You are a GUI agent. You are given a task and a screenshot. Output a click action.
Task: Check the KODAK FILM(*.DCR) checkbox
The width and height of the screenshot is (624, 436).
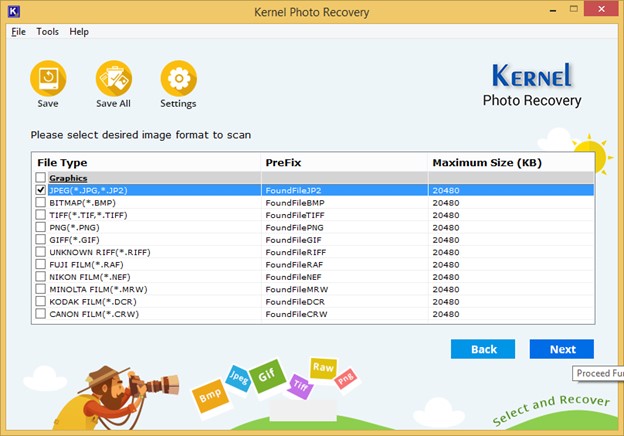tap(41, 301)
